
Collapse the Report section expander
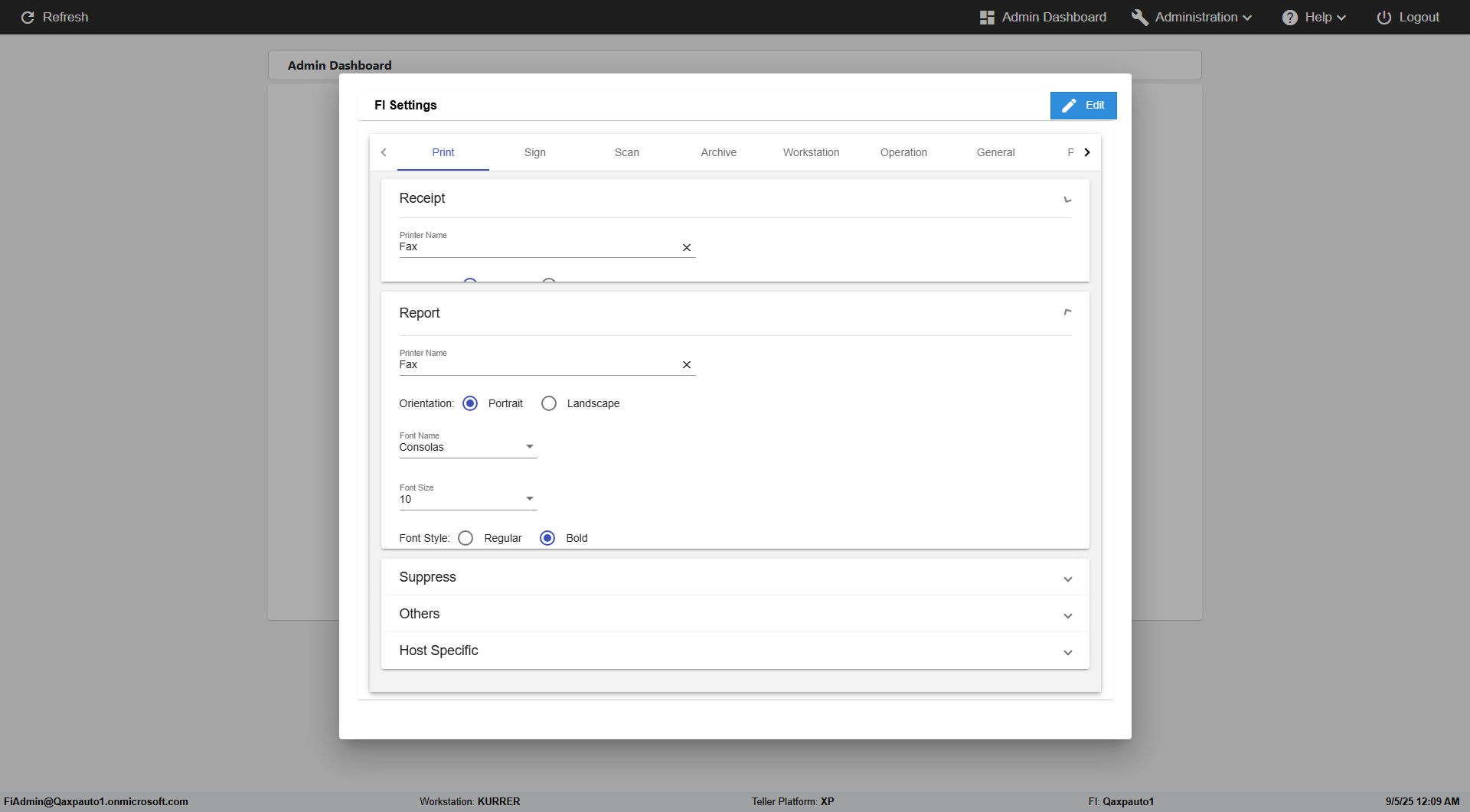point(1067,312)
